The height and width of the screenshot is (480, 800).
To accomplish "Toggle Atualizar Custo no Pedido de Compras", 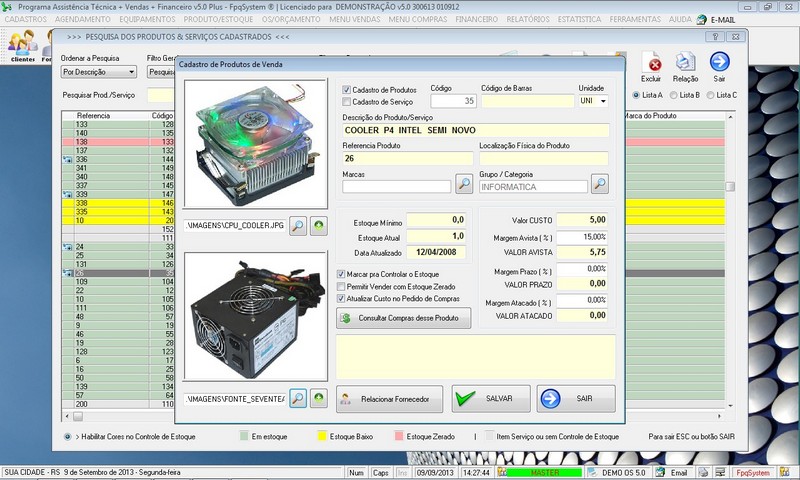I will click(341, 299).
